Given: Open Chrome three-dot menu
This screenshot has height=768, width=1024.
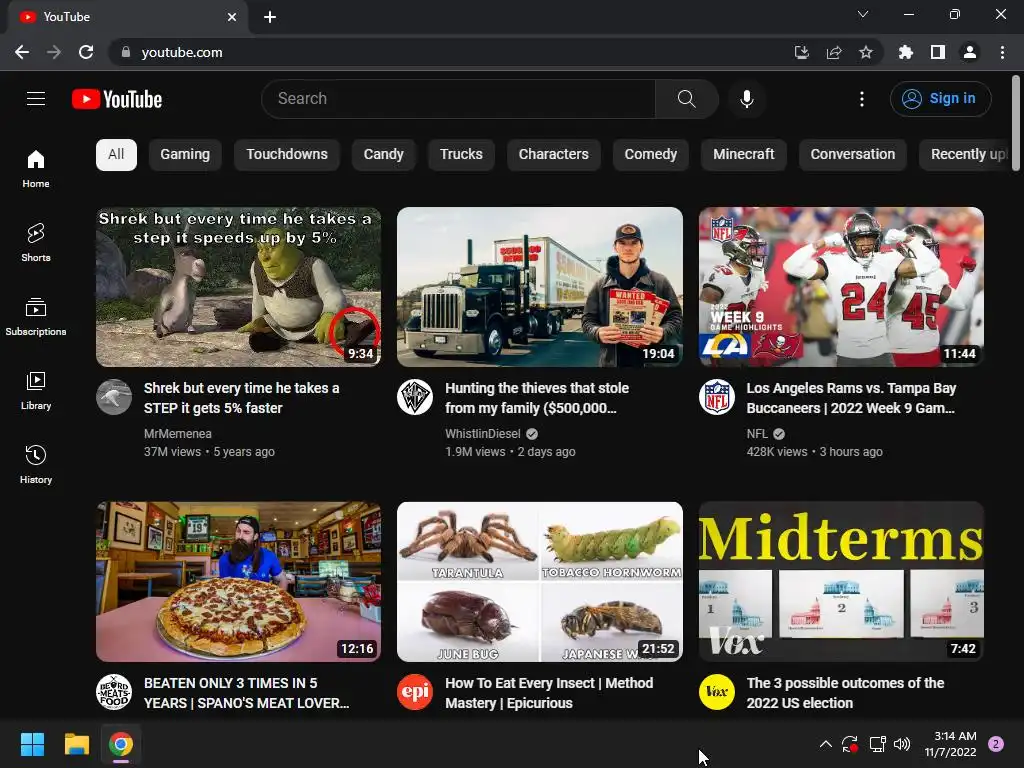Looking at the screenshot, I should 1002,52.
